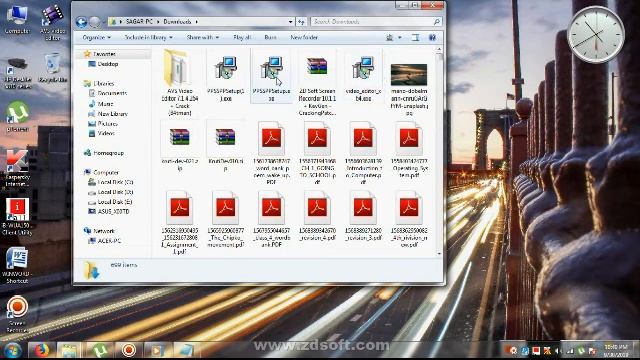Open the Windows Start menu

click(x=12, y=350)
